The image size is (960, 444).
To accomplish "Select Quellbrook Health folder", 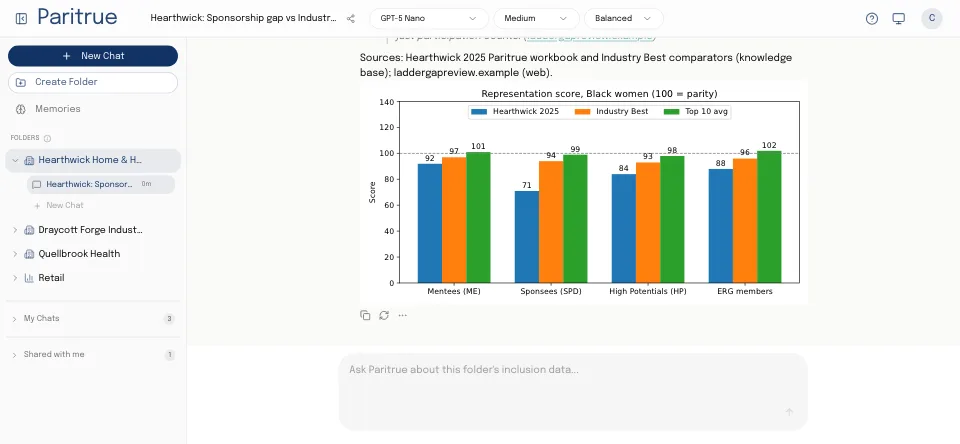I will [x=79, y=254].
